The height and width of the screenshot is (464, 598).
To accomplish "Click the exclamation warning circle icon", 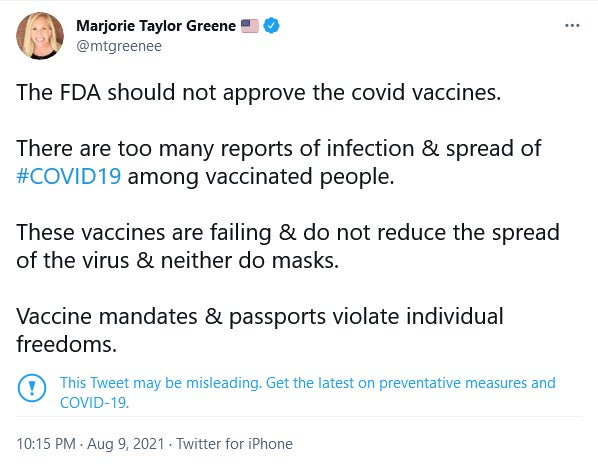I will pos(32,388).
